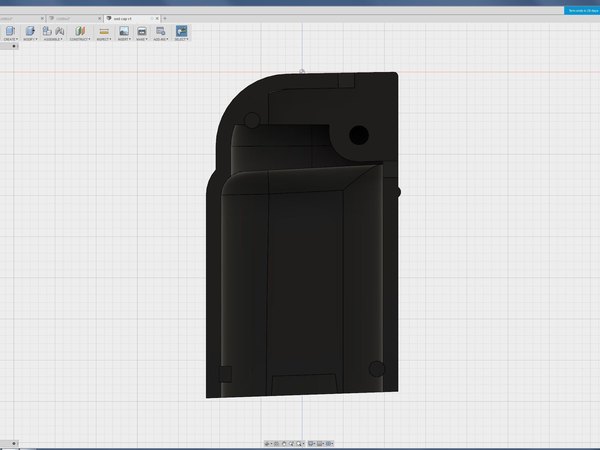Close the end cap document tab

(x=157, y=18)
